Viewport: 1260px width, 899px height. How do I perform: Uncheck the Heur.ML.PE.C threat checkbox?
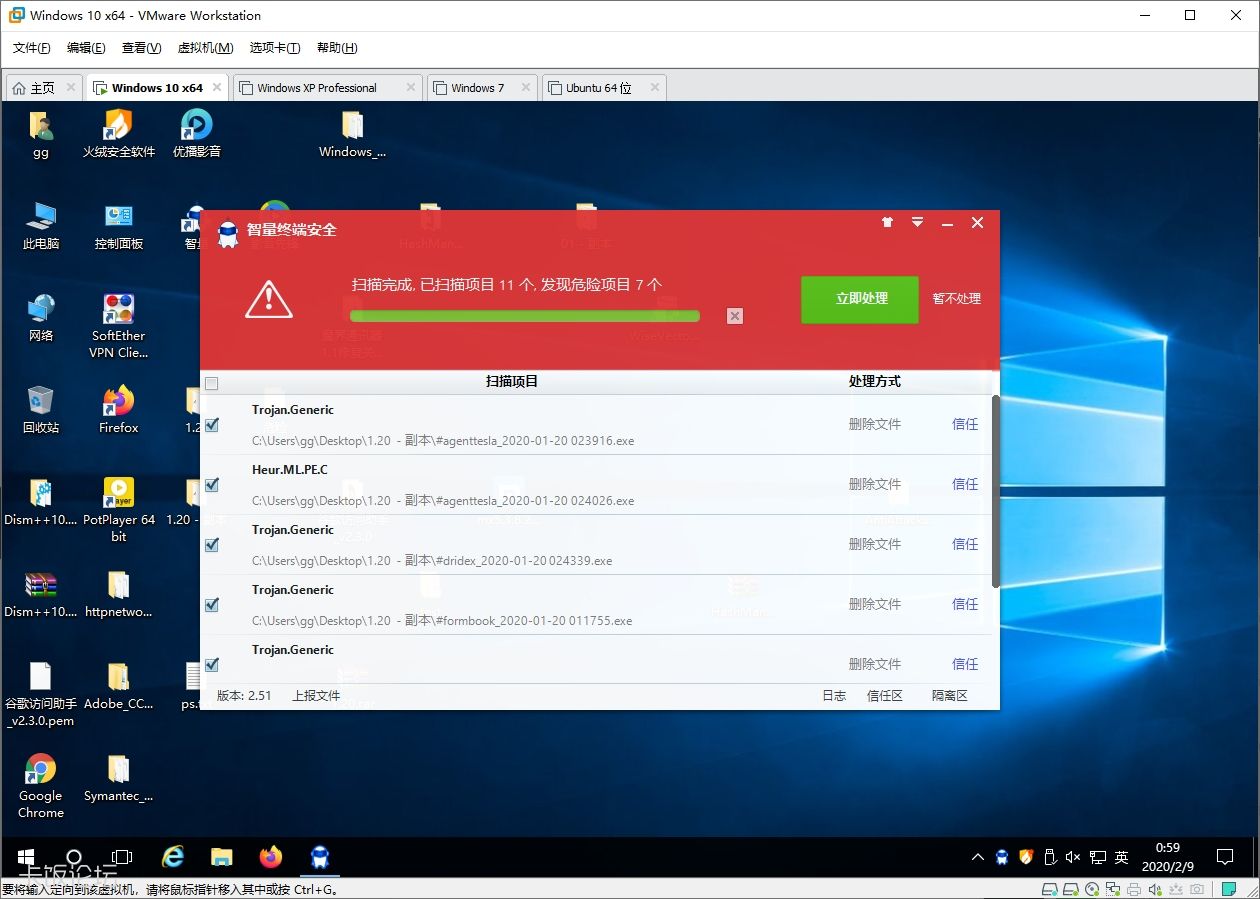tap(212, 485)
